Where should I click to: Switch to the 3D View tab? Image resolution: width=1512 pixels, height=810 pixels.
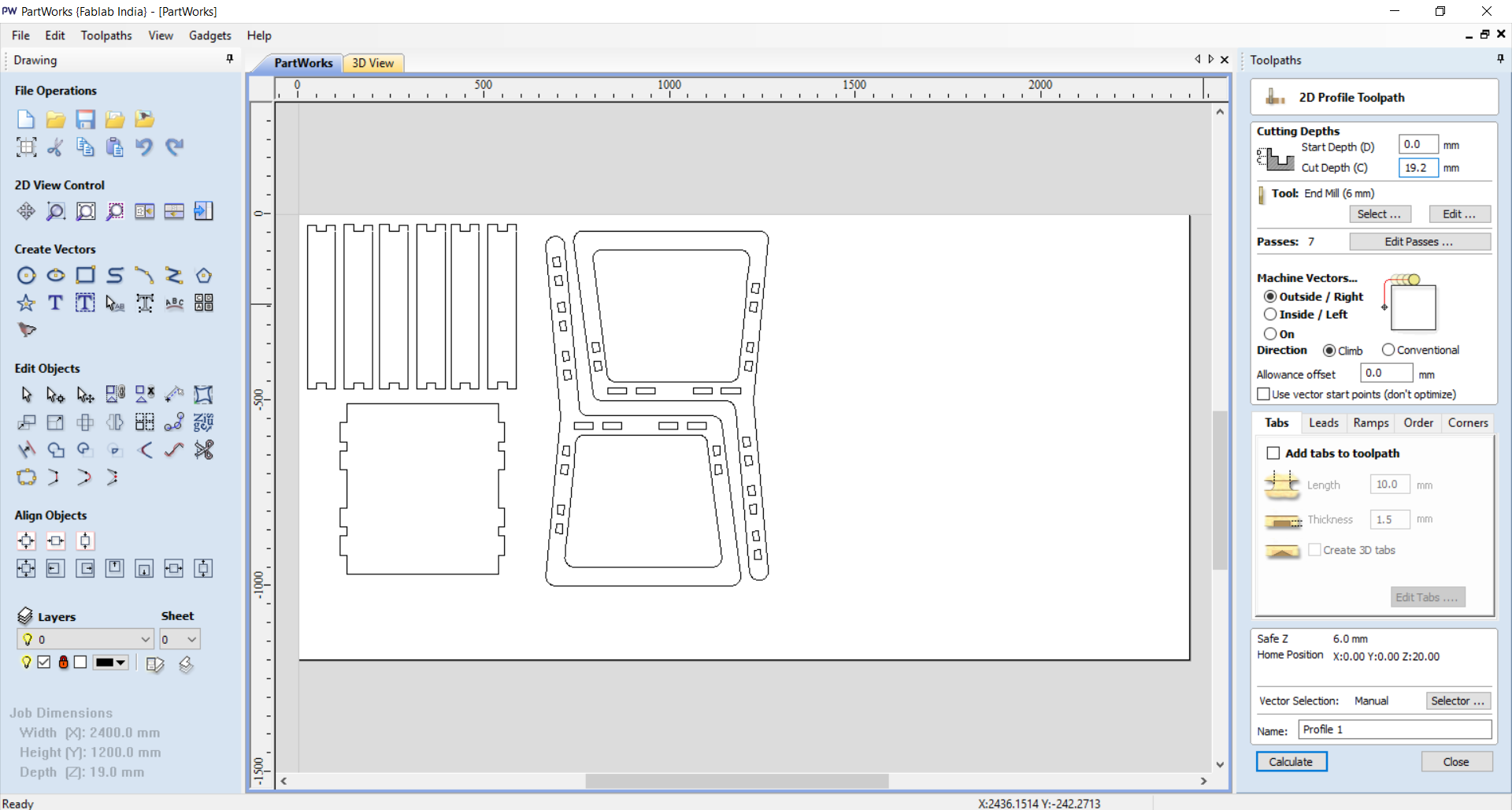coord(372,63)
